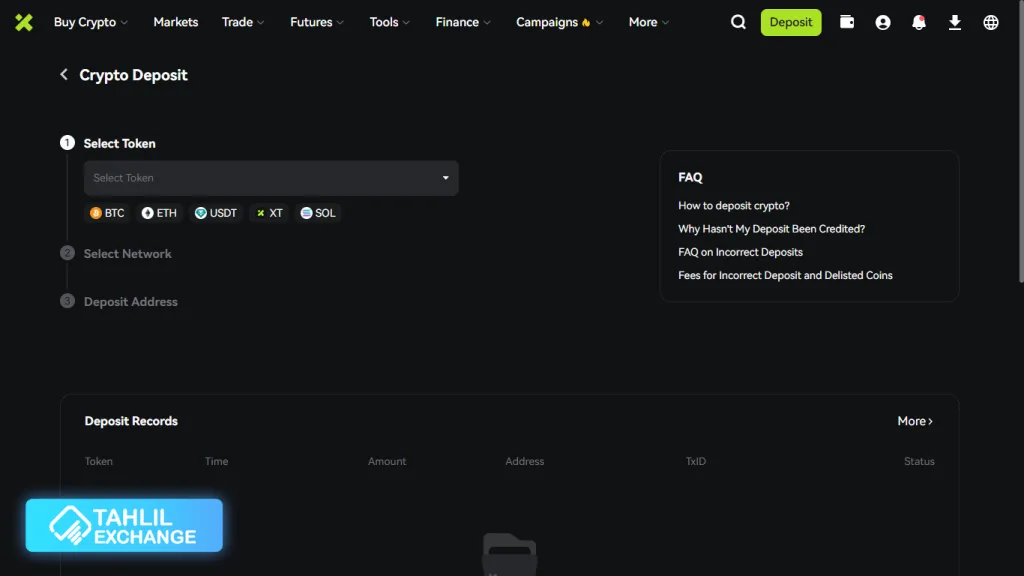1024x576 pixels.
Task: Click the download app icon
Action: coord(955,22)
